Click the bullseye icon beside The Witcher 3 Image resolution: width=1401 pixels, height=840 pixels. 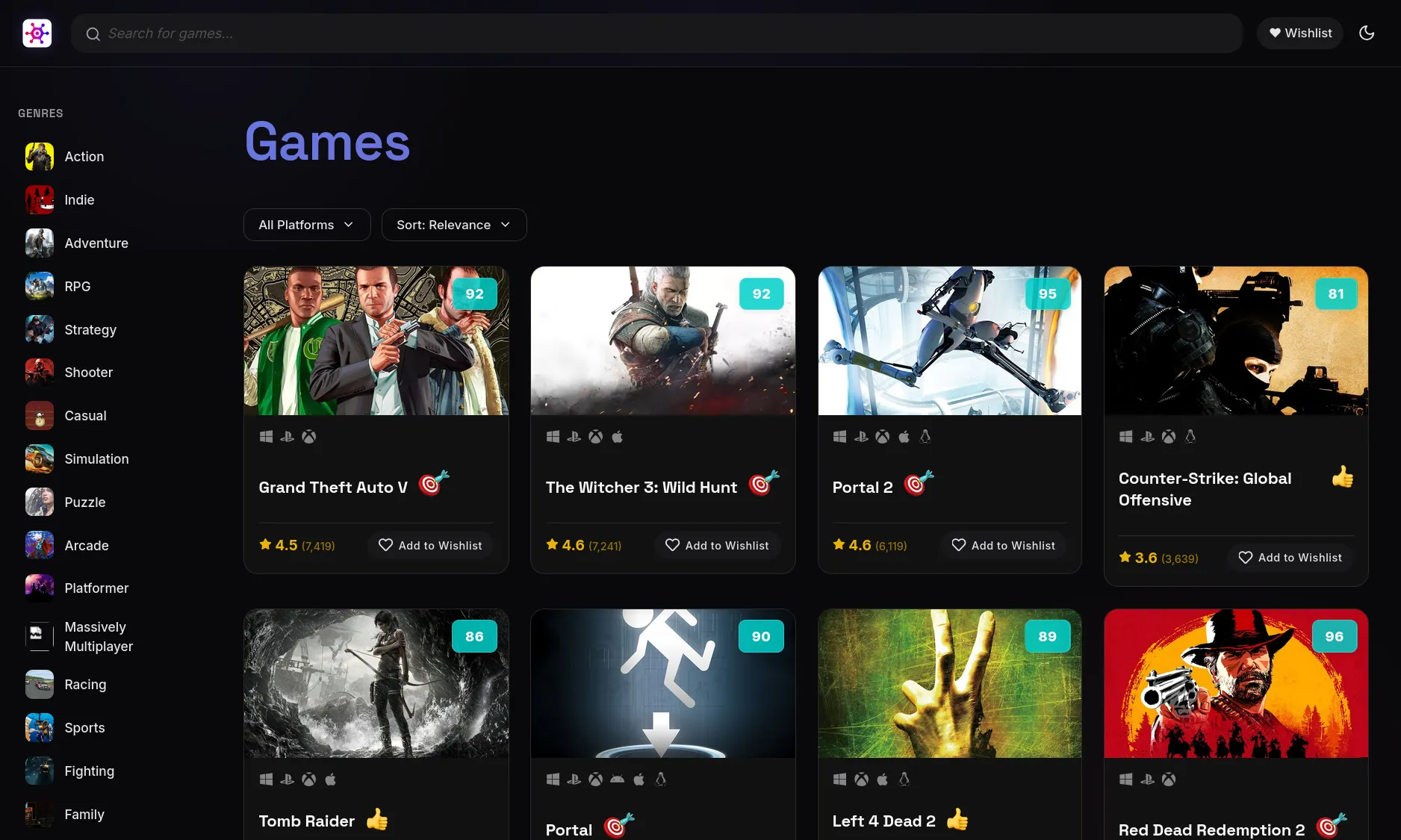click(x=764, y=483)
